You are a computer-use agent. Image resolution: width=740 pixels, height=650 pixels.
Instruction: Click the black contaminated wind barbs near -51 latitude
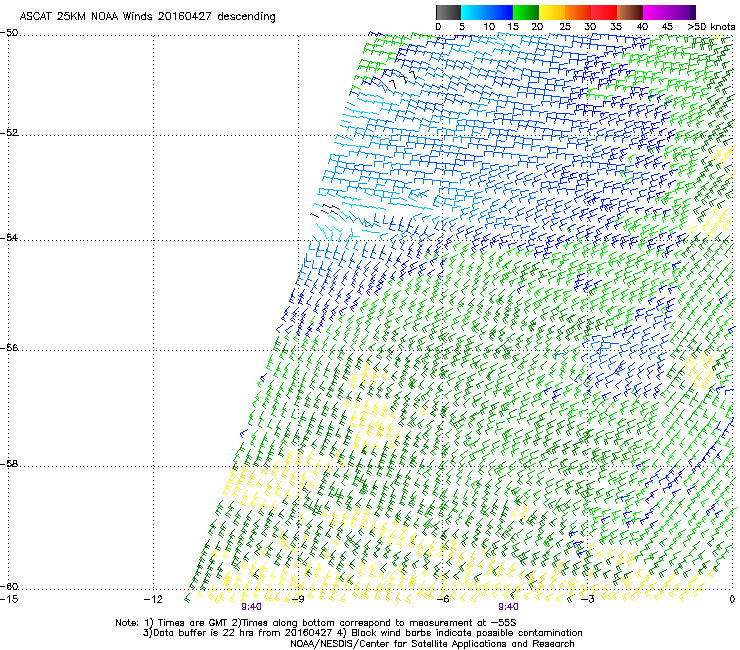coord(403,80)
